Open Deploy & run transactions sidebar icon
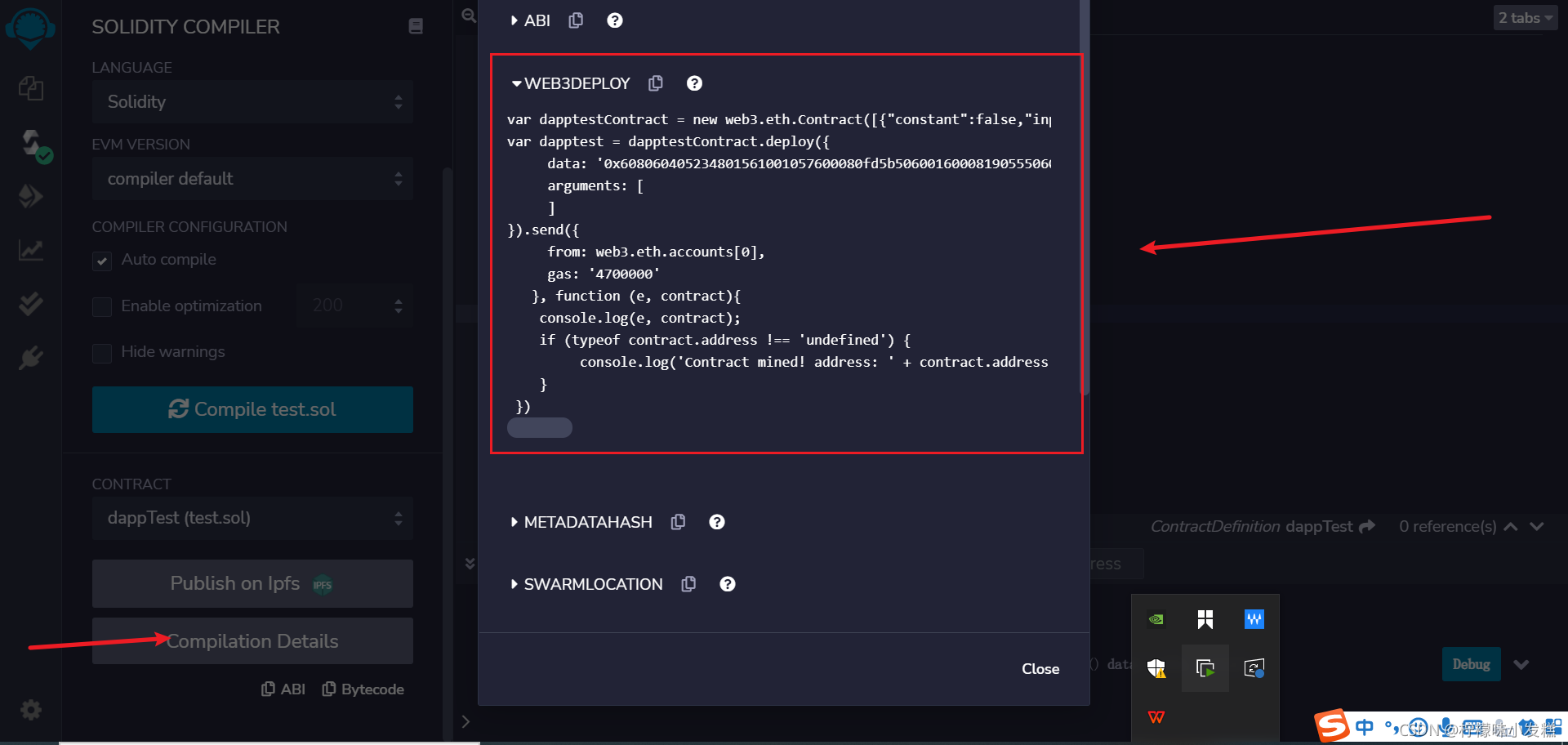Viewport: 1568px width, 745px height. coord(30,196)
